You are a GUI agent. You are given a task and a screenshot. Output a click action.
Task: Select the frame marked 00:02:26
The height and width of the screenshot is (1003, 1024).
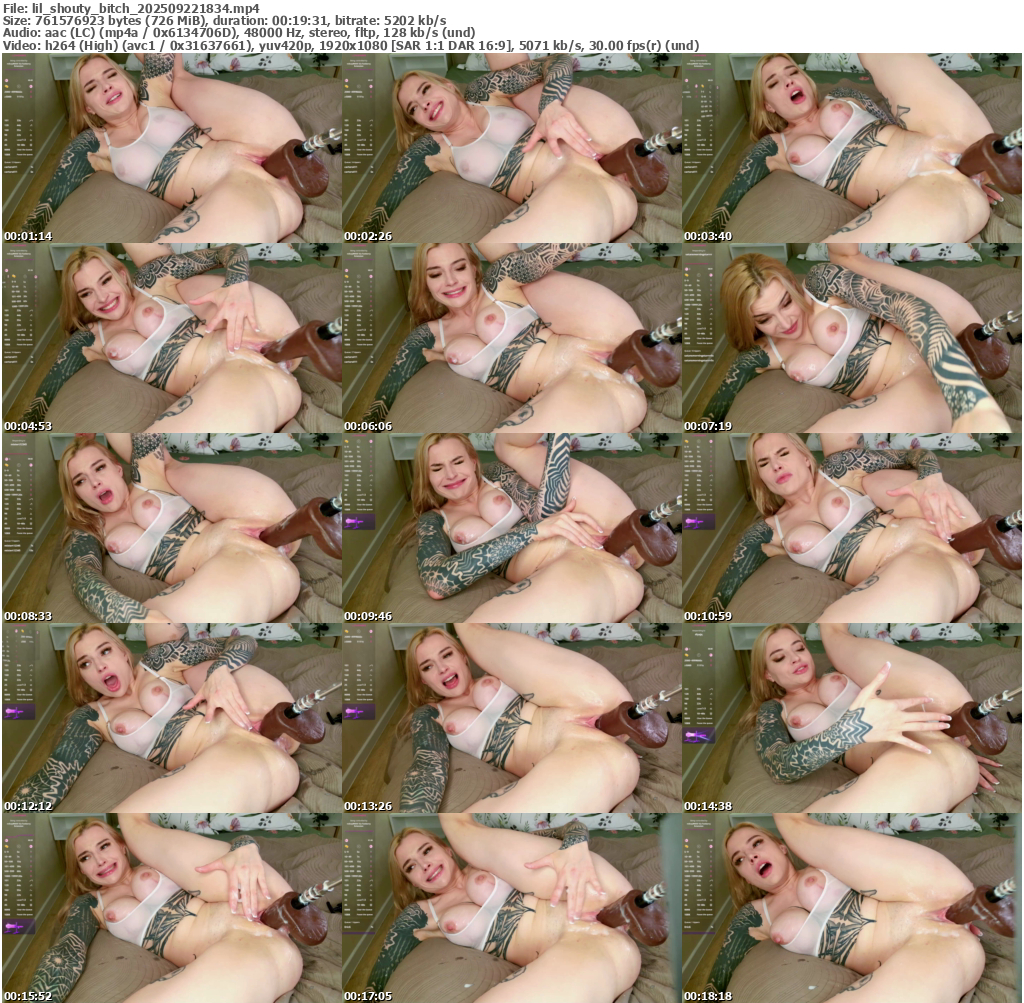pos(512,148)
